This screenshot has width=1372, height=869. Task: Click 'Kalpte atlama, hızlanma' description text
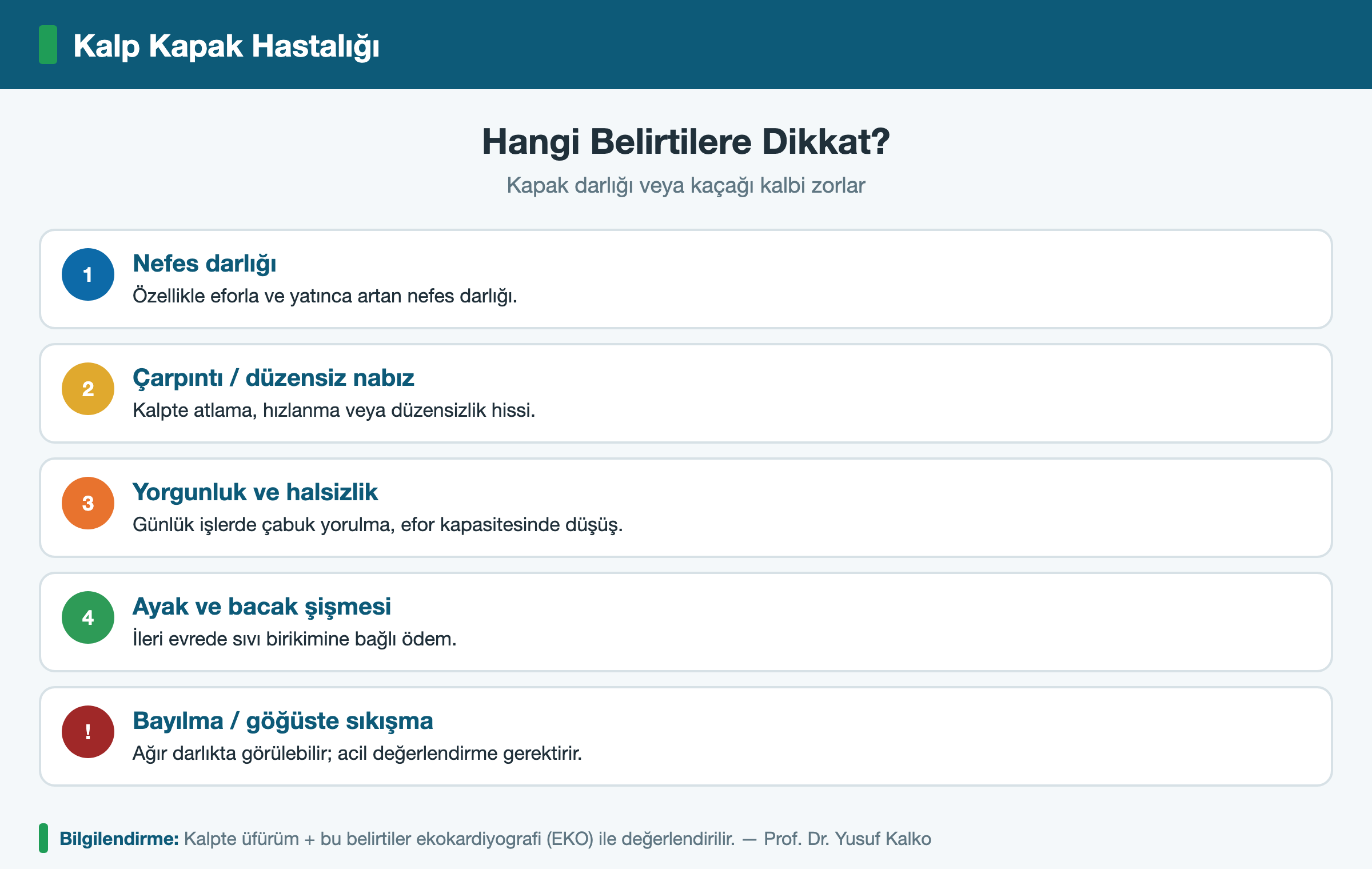(x=334, y=410)
